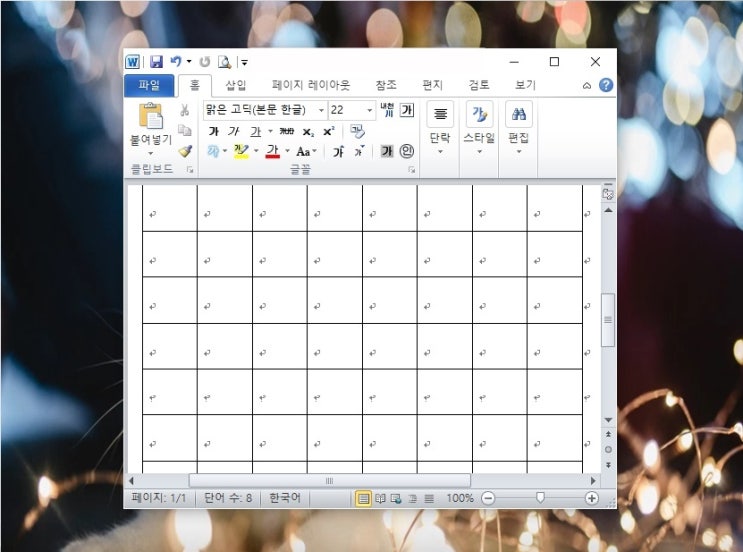Image resolution: width=743 pixels, height=552 pixels.
Task: Toggle underline 가 formatting
Action: click(x=255, y=131)
